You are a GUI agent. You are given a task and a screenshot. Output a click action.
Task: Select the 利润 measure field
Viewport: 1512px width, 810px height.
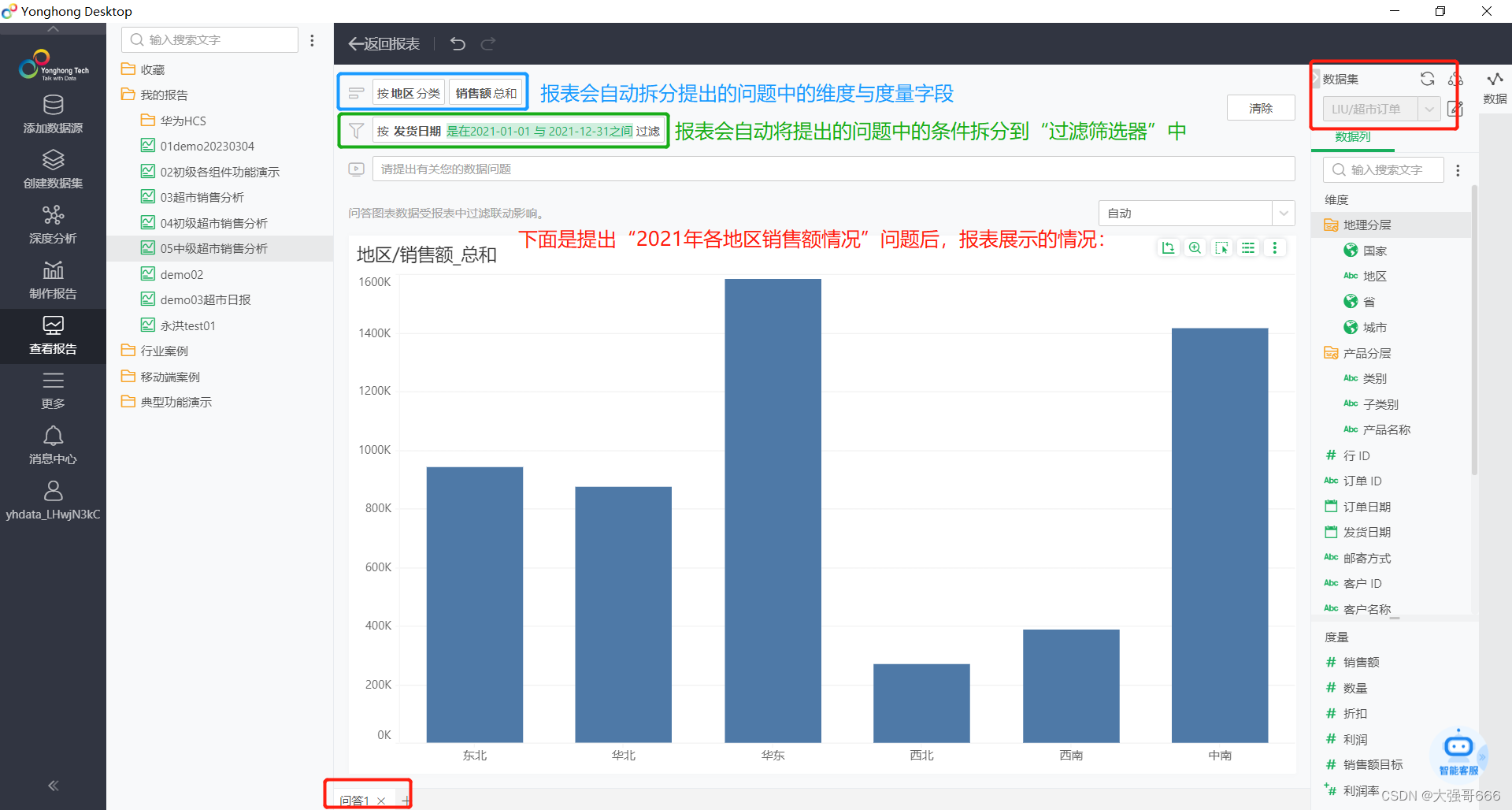pyautogui.click(x=1354, y=739)
